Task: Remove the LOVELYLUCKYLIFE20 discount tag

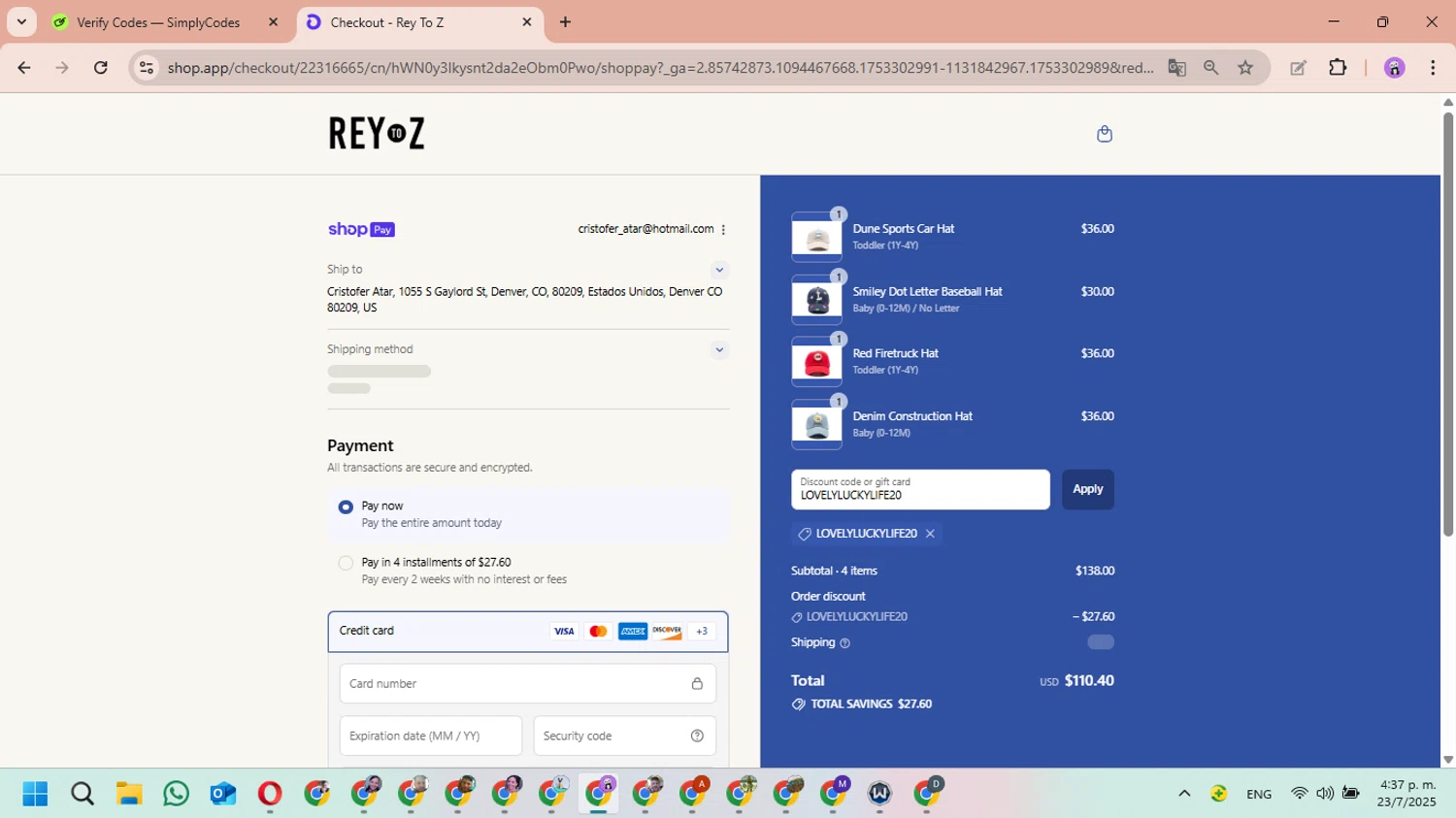Action: tap(930, 534)
